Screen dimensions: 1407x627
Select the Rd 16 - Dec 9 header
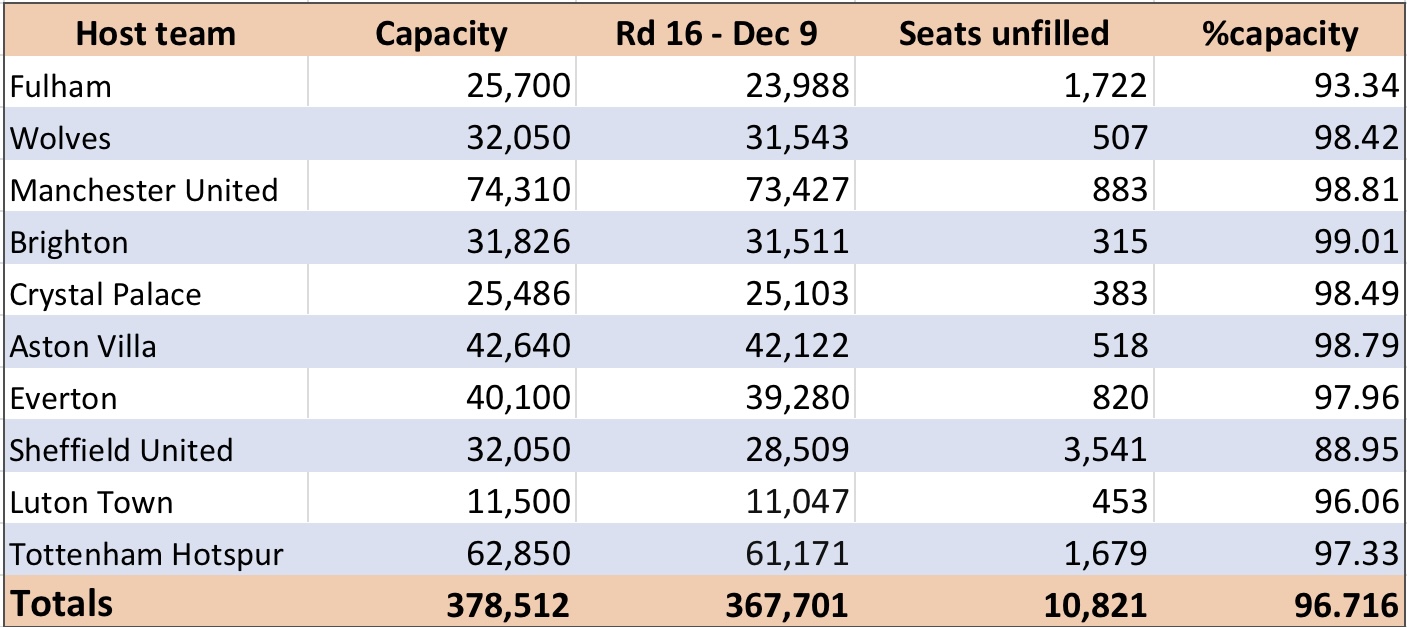point(714,34)
